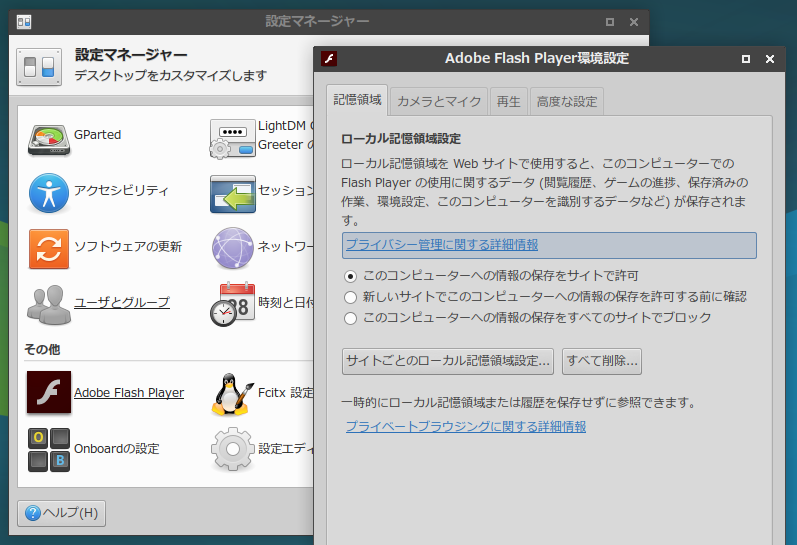Click the Flash logo in Adobe Flash Player title bar

(329, 58)
